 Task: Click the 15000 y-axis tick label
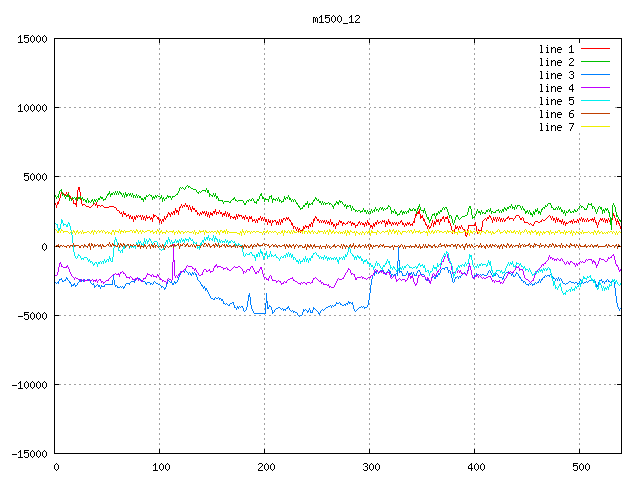(30, 39)
